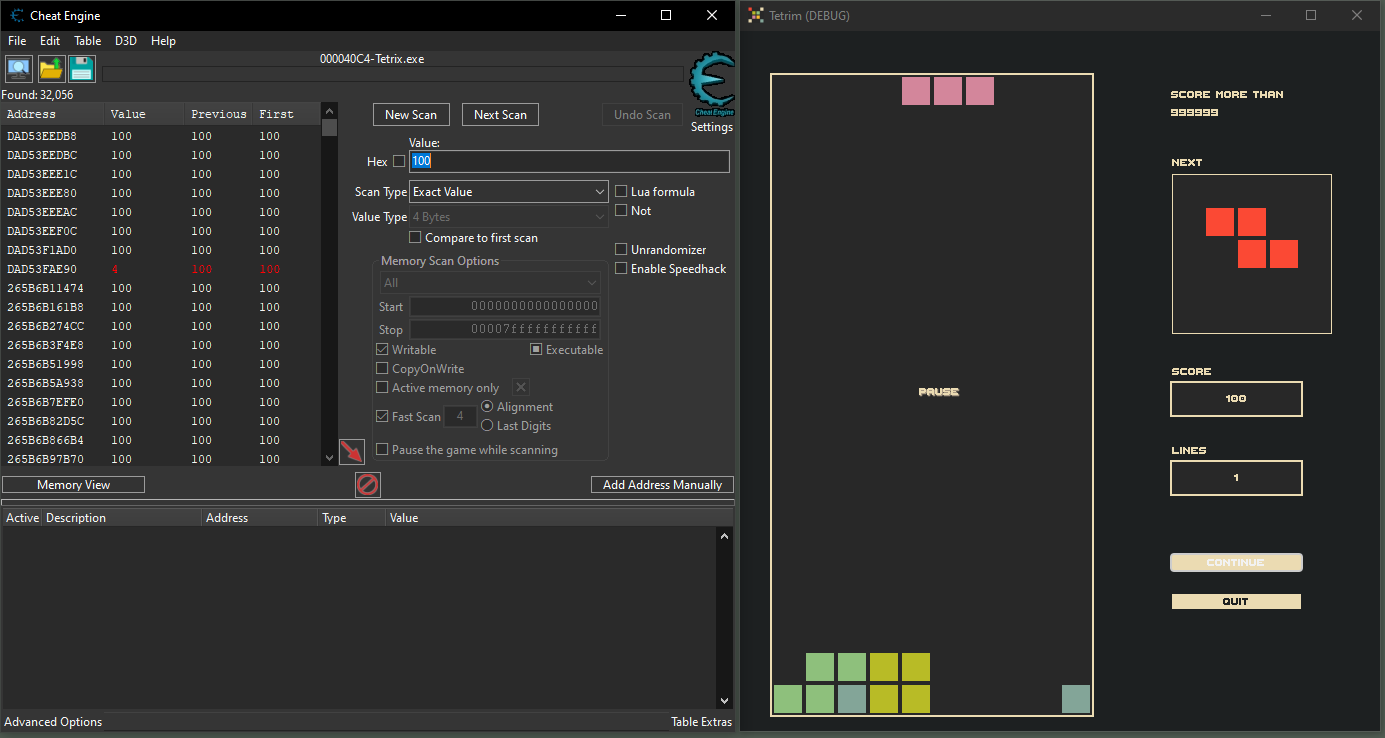
Task: Open the Help menu
Action: (163, 41)
